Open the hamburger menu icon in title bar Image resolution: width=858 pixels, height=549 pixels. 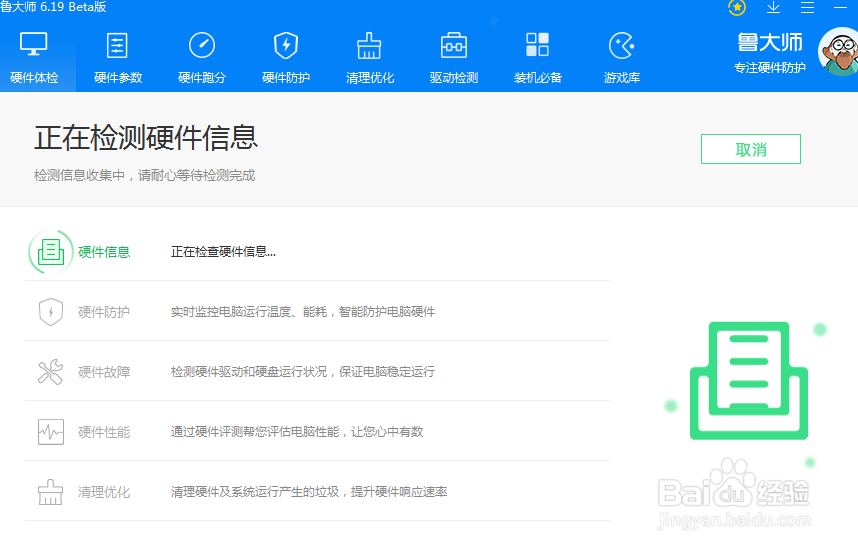point(808,7)
